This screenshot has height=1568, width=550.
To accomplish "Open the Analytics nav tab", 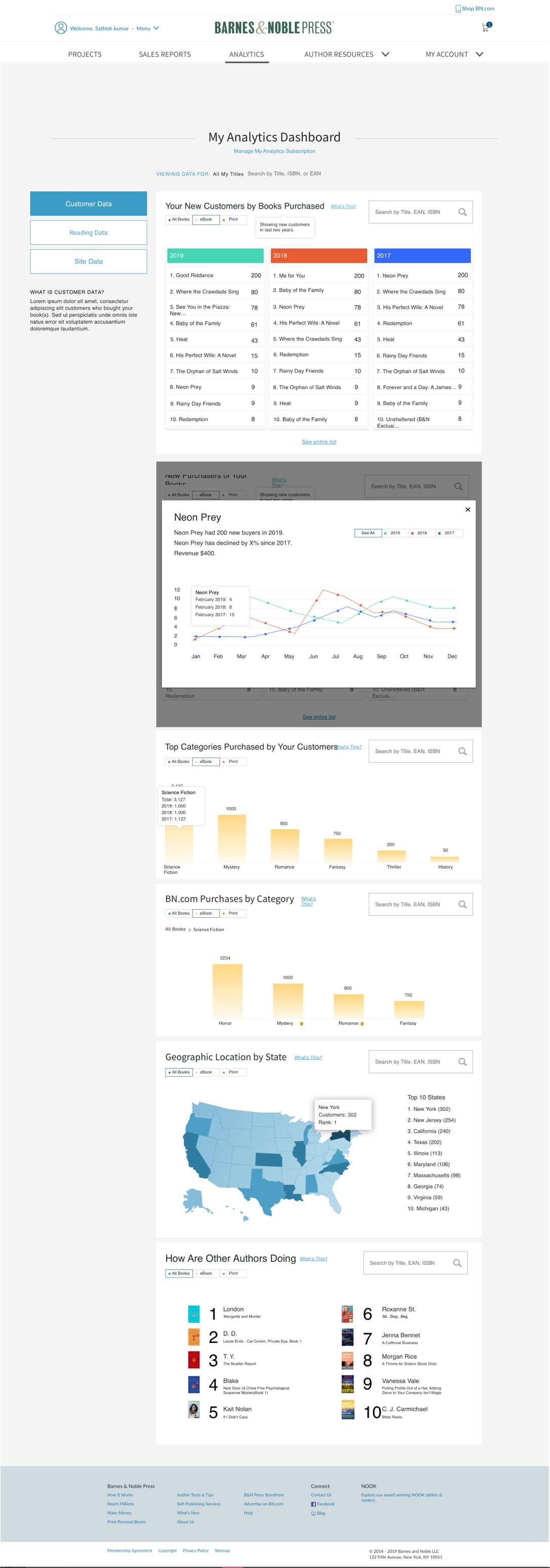I will point(247,55).
